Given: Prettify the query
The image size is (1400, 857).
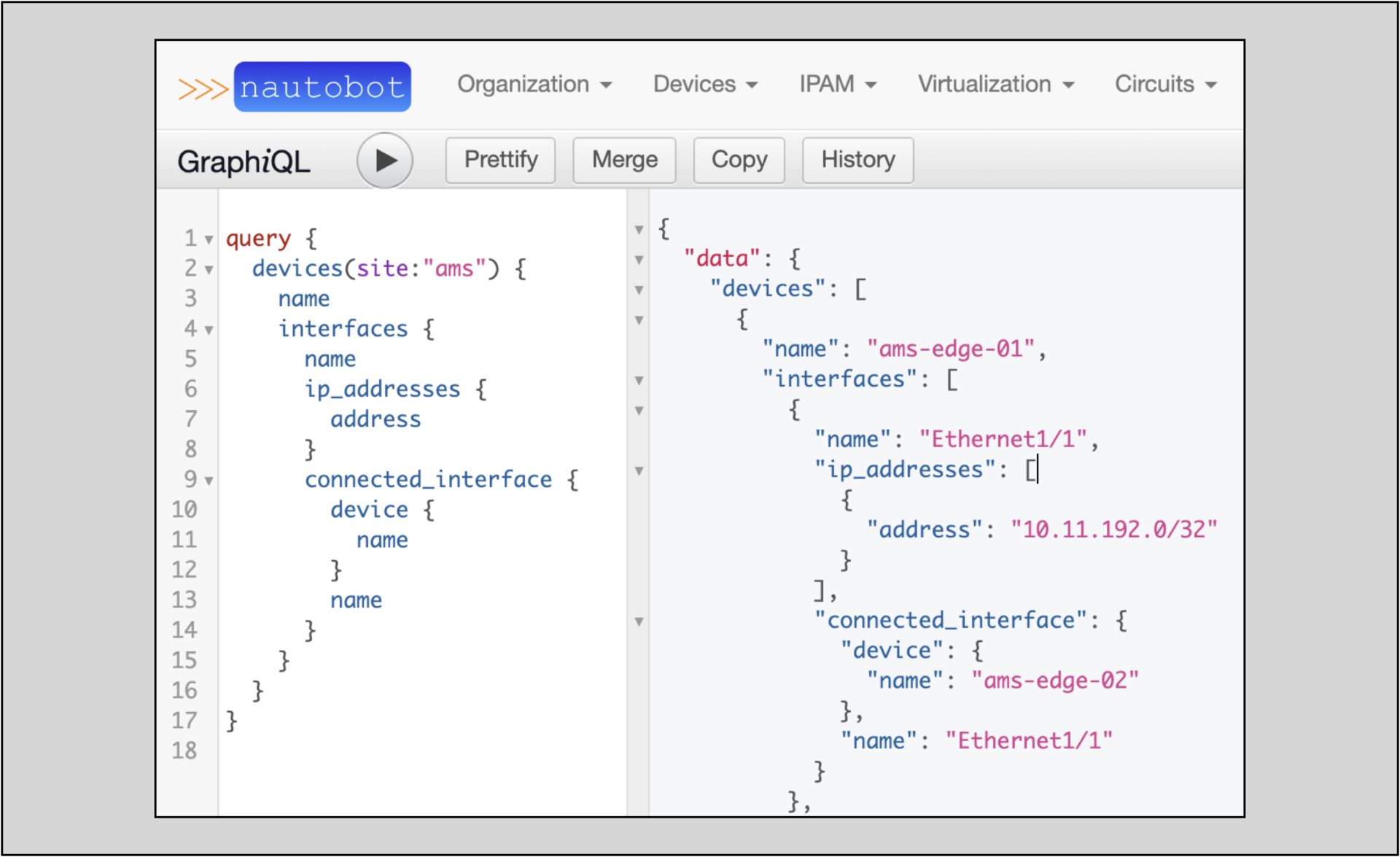Looking at the screenshot, I should [x=500, y=160].
